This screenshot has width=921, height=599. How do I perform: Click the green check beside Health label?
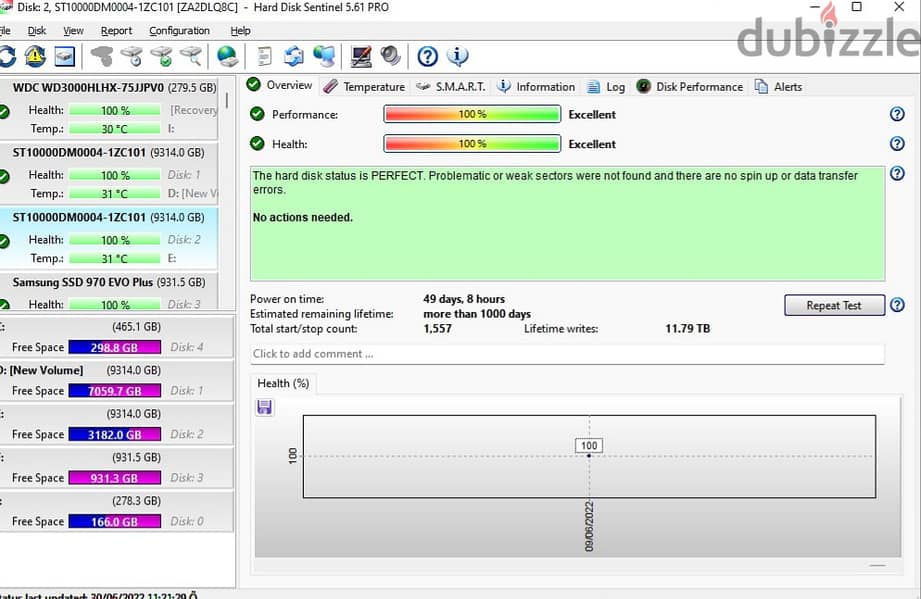257,143
